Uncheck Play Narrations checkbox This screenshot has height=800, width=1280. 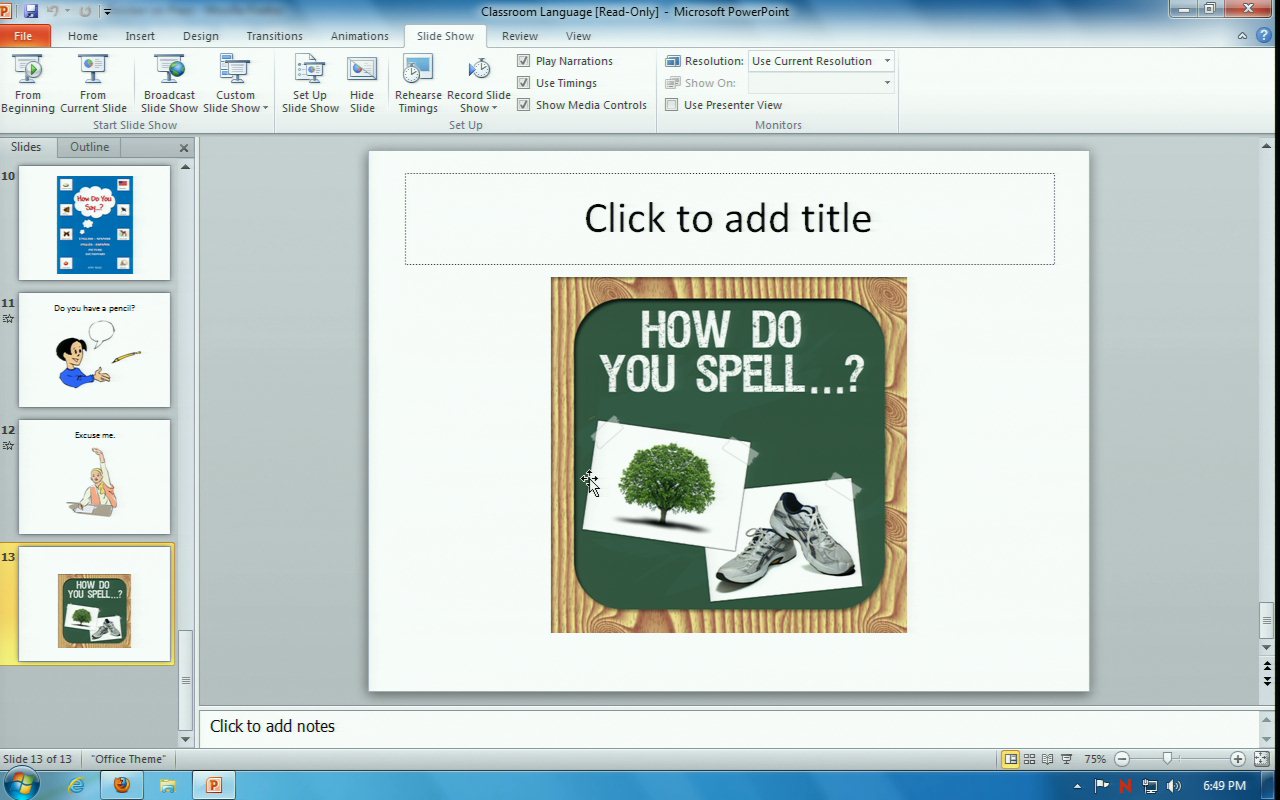(x=524, y=61)
